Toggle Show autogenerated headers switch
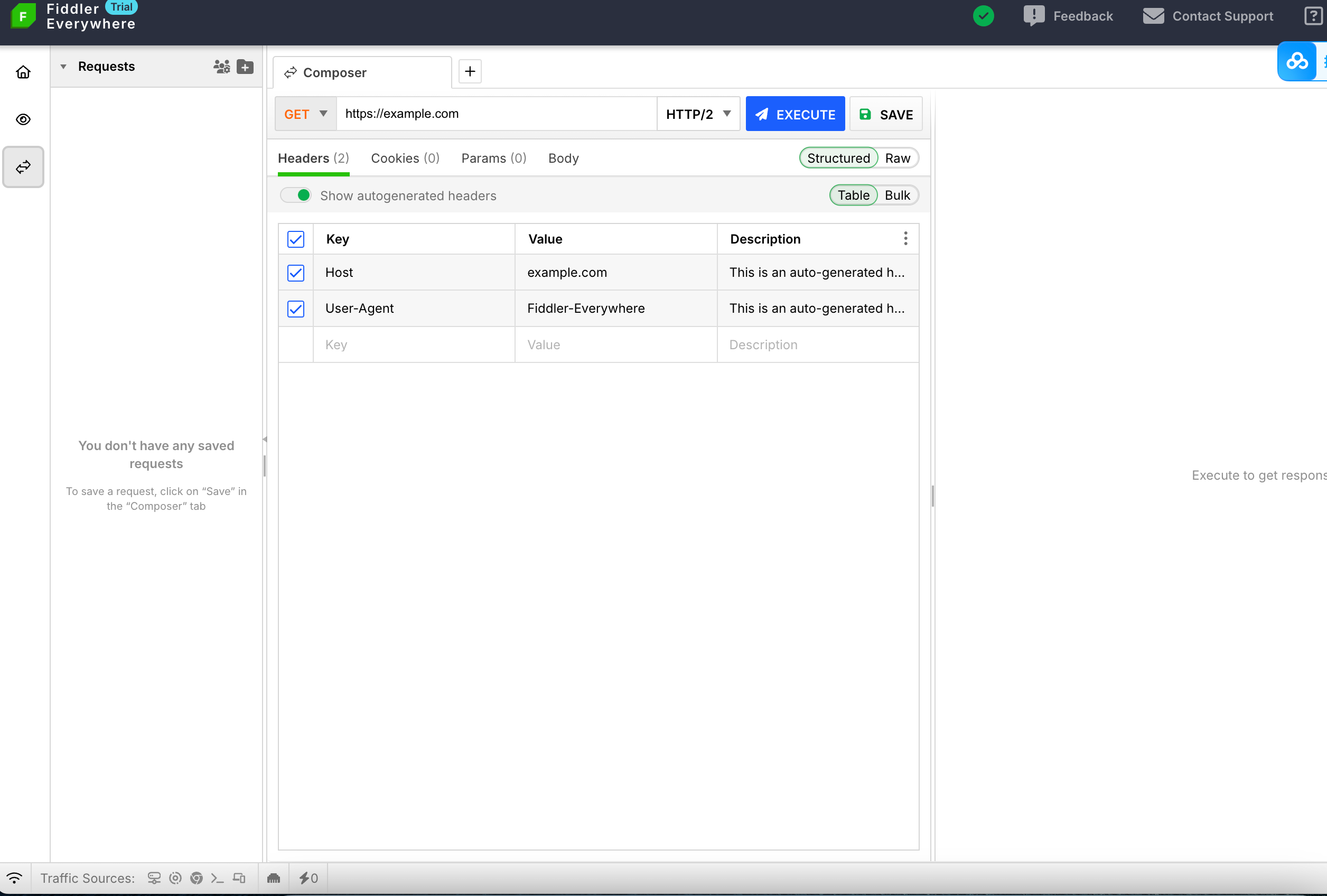1327x896 pixels. [296, 195]
